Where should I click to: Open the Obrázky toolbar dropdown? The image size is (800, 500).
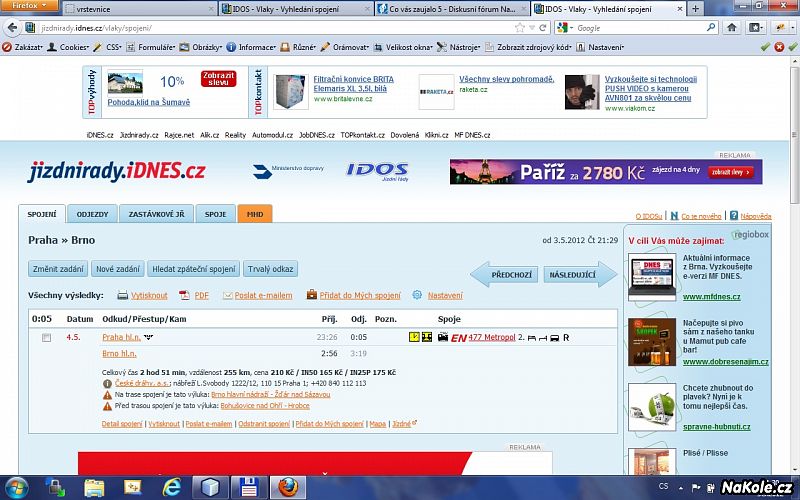point(201,47)
